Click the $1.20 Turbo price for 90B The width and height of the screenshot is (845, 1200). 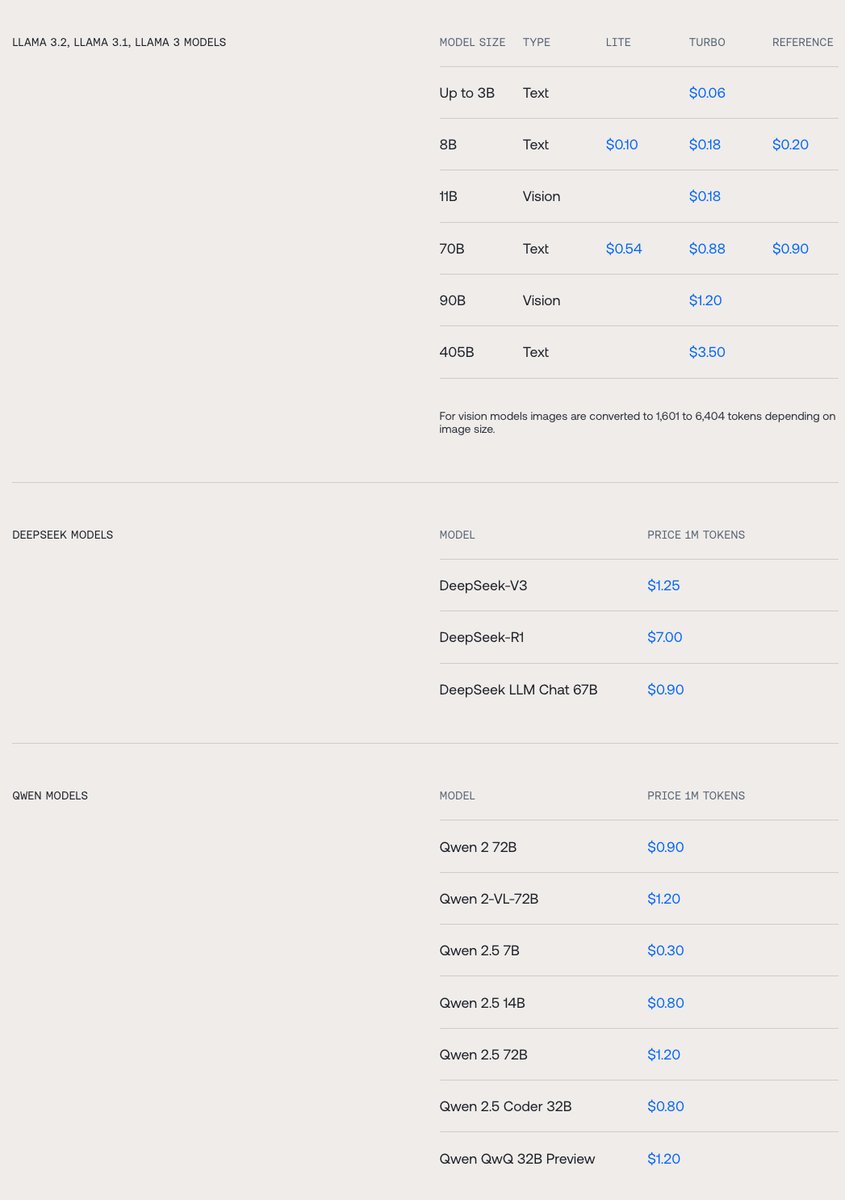[x=705, y=301]
